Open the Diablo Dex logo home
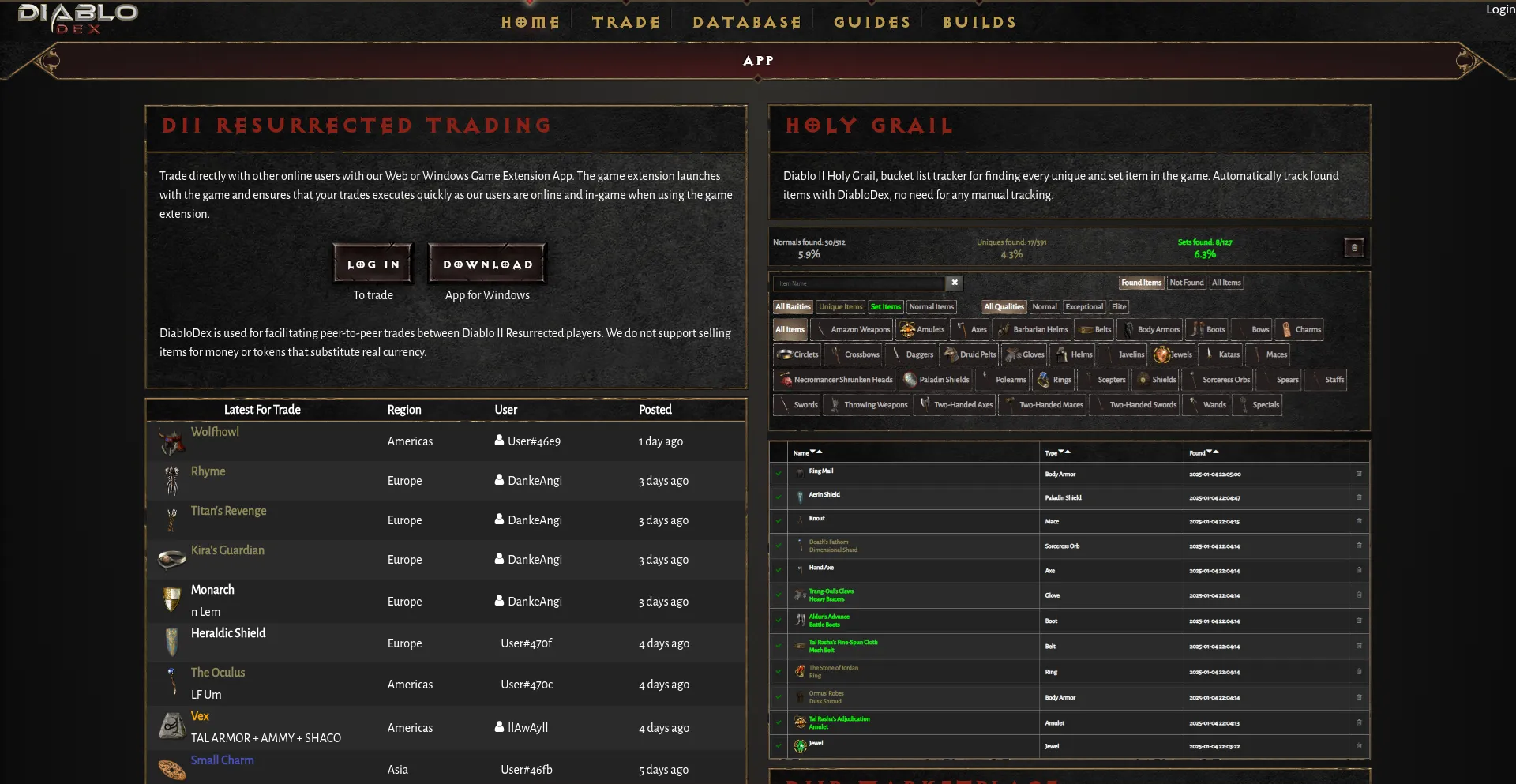1516x784 pixels. click(77, 19)
